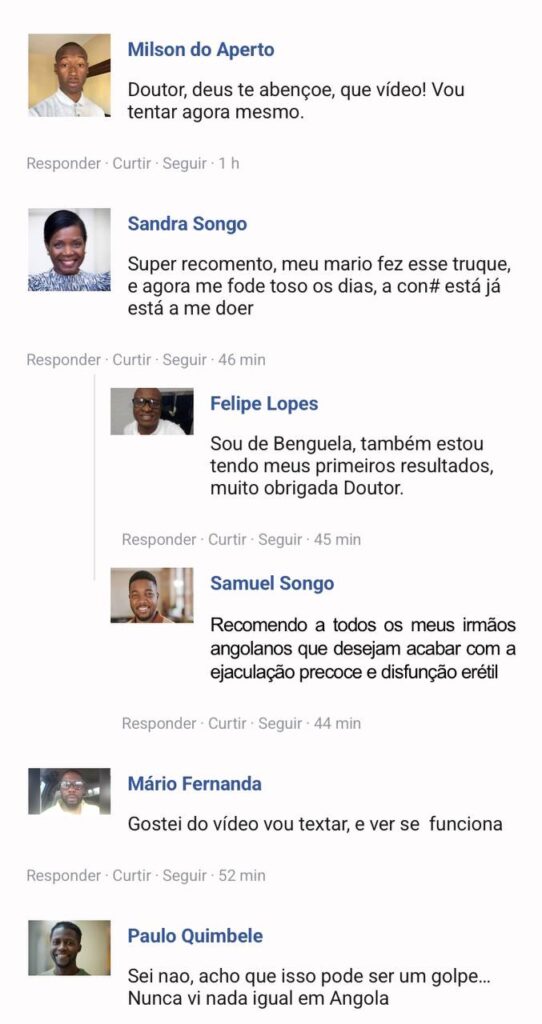Open Paulo Quimbele's profile picture
Viewport: 542px width, 1024px height.
click(69, 948)
